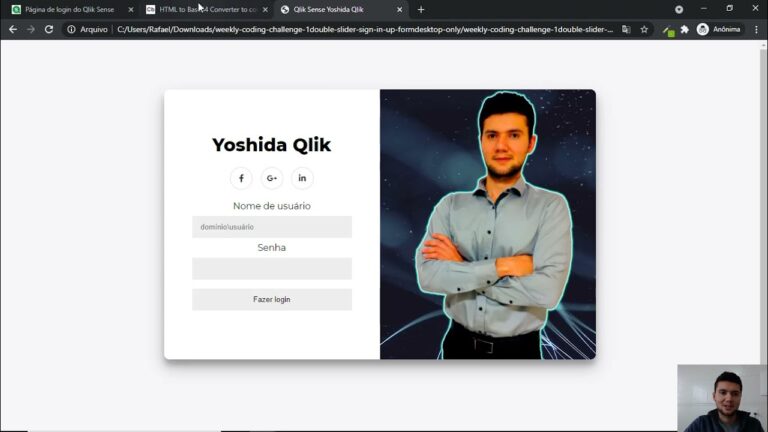The width and height of the screenshot is (768, 432).
Task: Click the webcam overlay of the presenter
Action: pos(722,398)
